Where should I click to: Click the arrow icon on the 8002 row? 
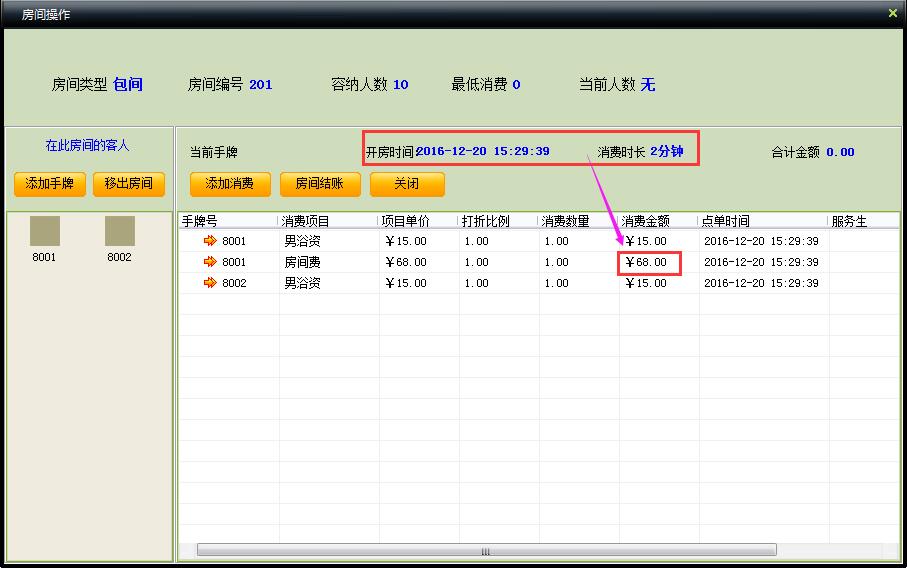click(x=210, y=283)
